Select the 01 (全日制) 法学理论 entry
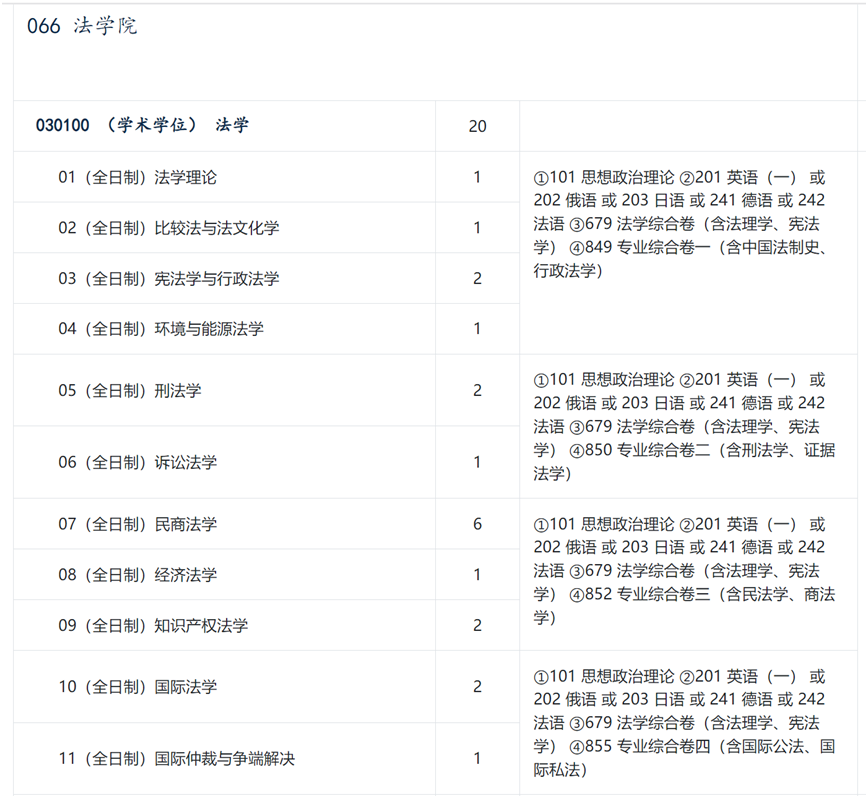The image size is (868, 798). [x=137, y=177]
